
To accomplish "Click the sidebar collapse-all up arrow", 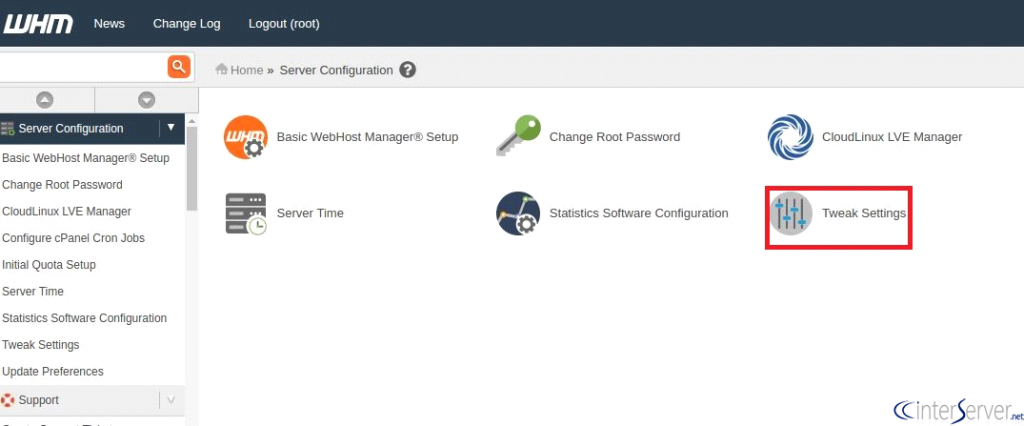I will click(x=44, y=100).
